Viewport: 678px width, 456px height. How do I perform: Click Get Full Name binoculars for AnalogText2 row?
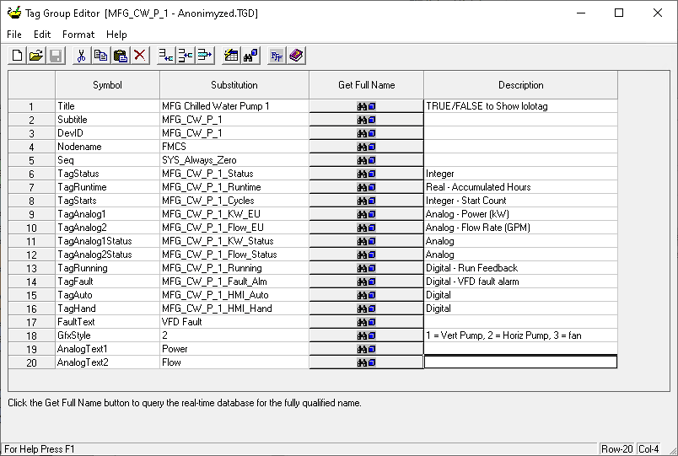coord(366,363)
